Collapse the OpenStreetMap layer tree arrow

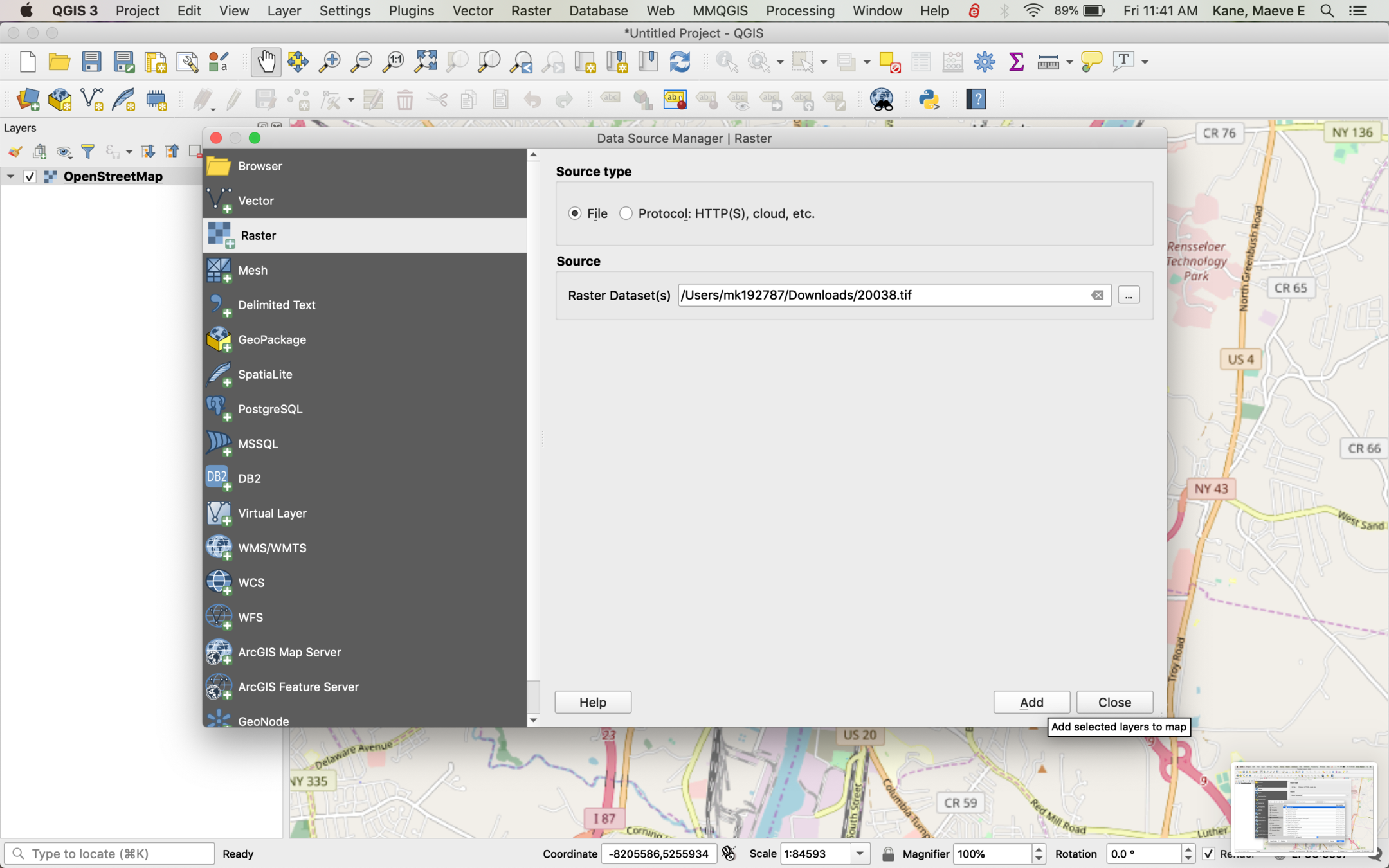(x=10, y=176)
